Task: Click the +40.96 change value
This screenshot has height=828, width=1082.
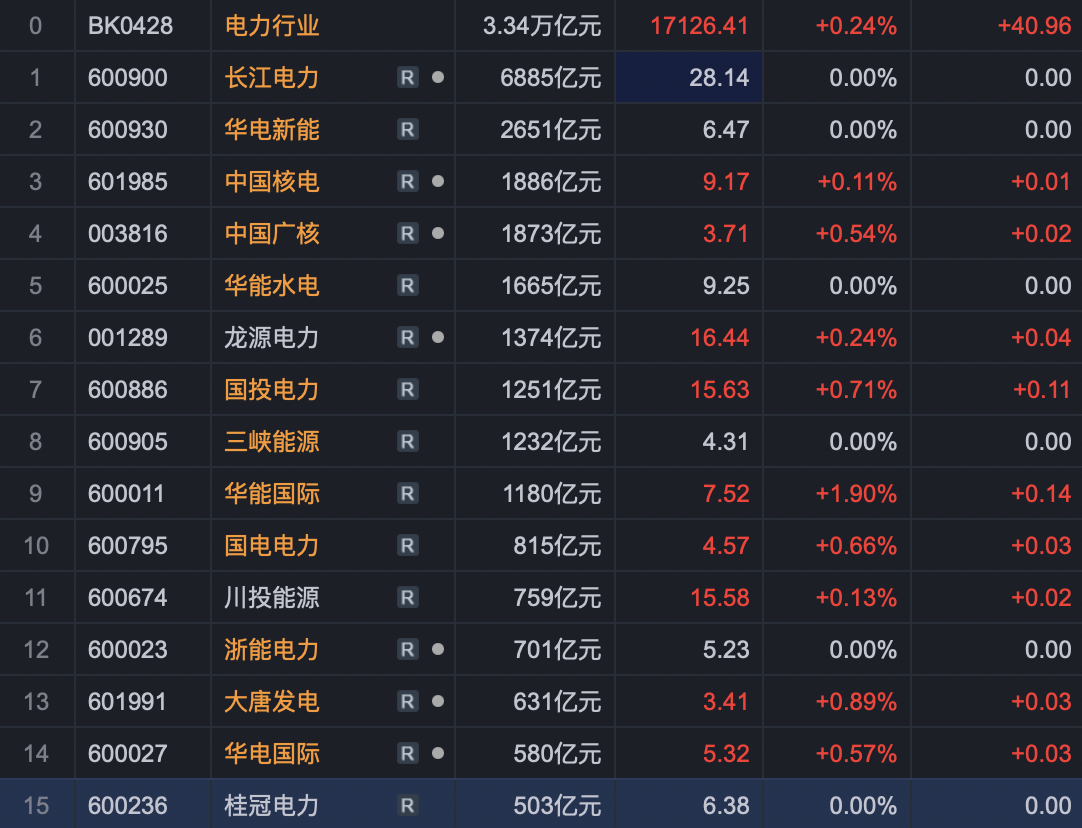Action: click(x=1034, y=26)
